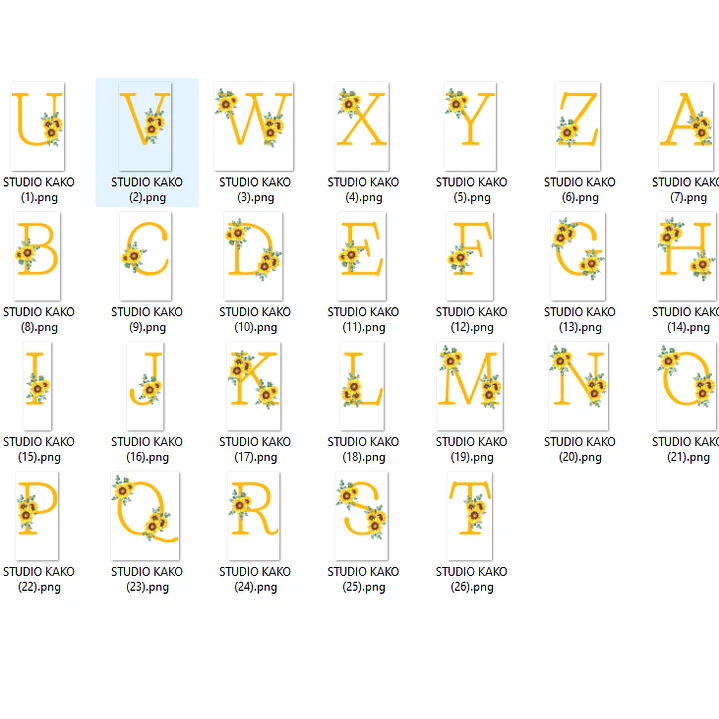Click file name STUDIO KAKO (19).png
The width and height of the screenshot is (719, 719).
coord(472,449)
